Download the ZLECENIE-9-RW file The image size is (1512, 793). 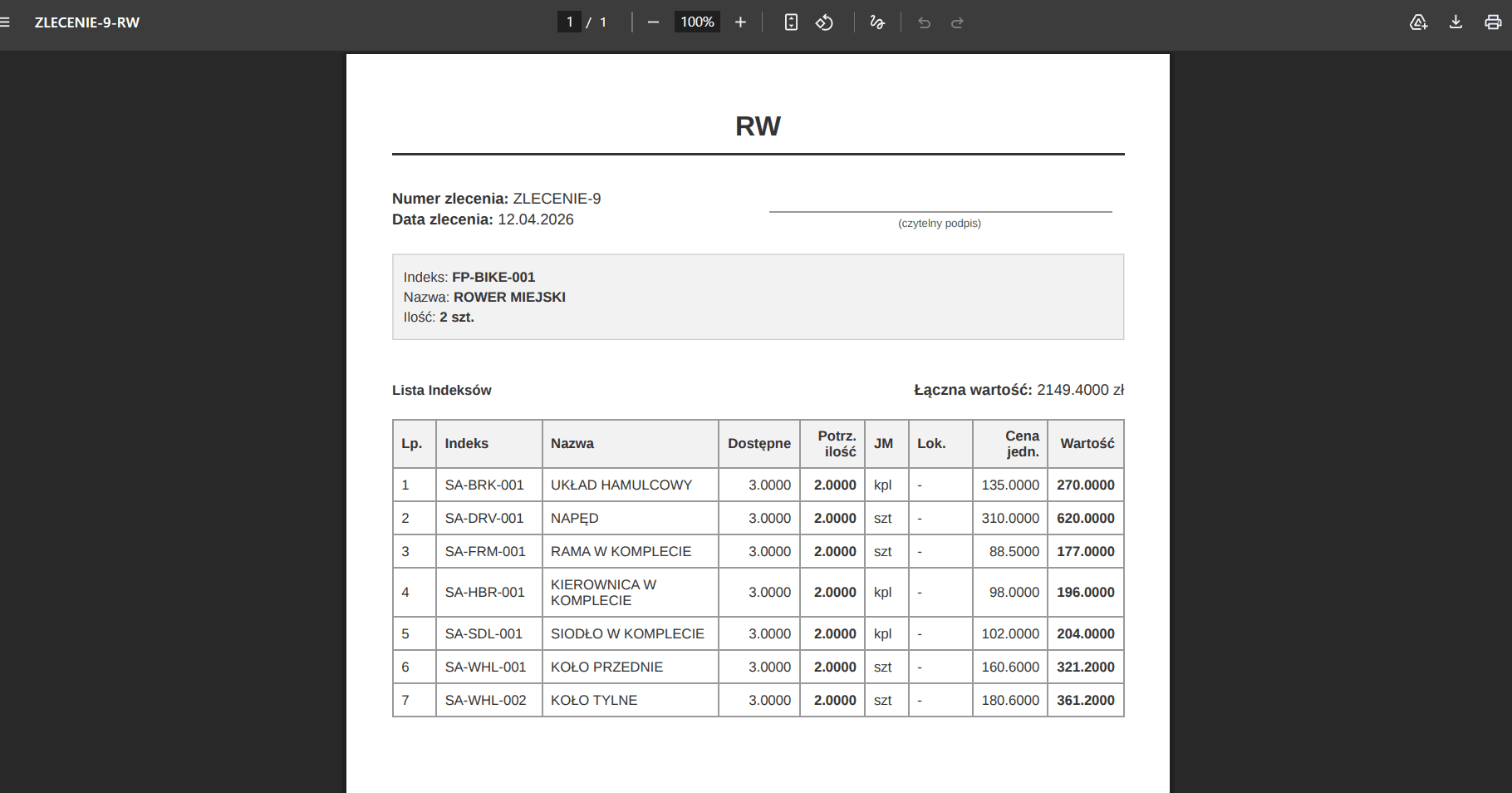1456,22
